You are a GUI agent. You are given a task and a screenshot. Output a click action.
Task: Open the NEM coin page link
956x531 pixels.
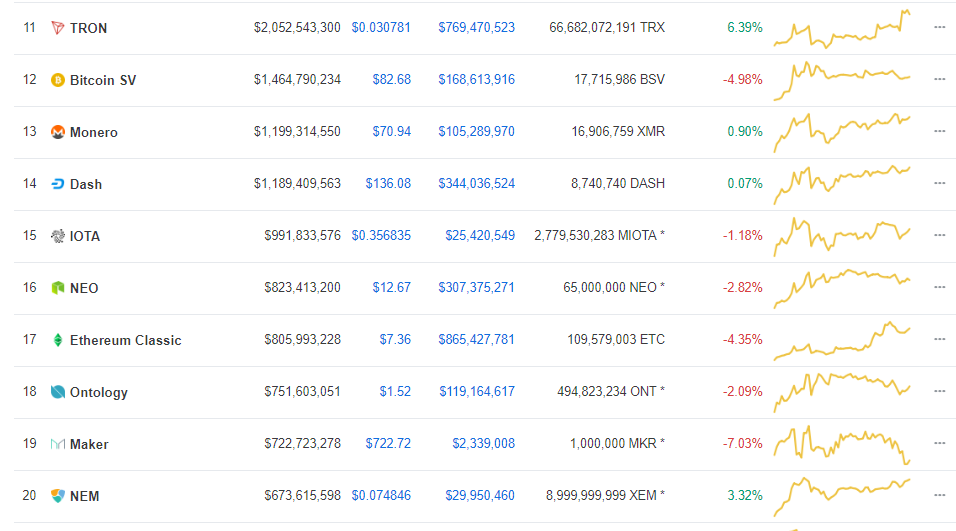(x=85, y=496)
